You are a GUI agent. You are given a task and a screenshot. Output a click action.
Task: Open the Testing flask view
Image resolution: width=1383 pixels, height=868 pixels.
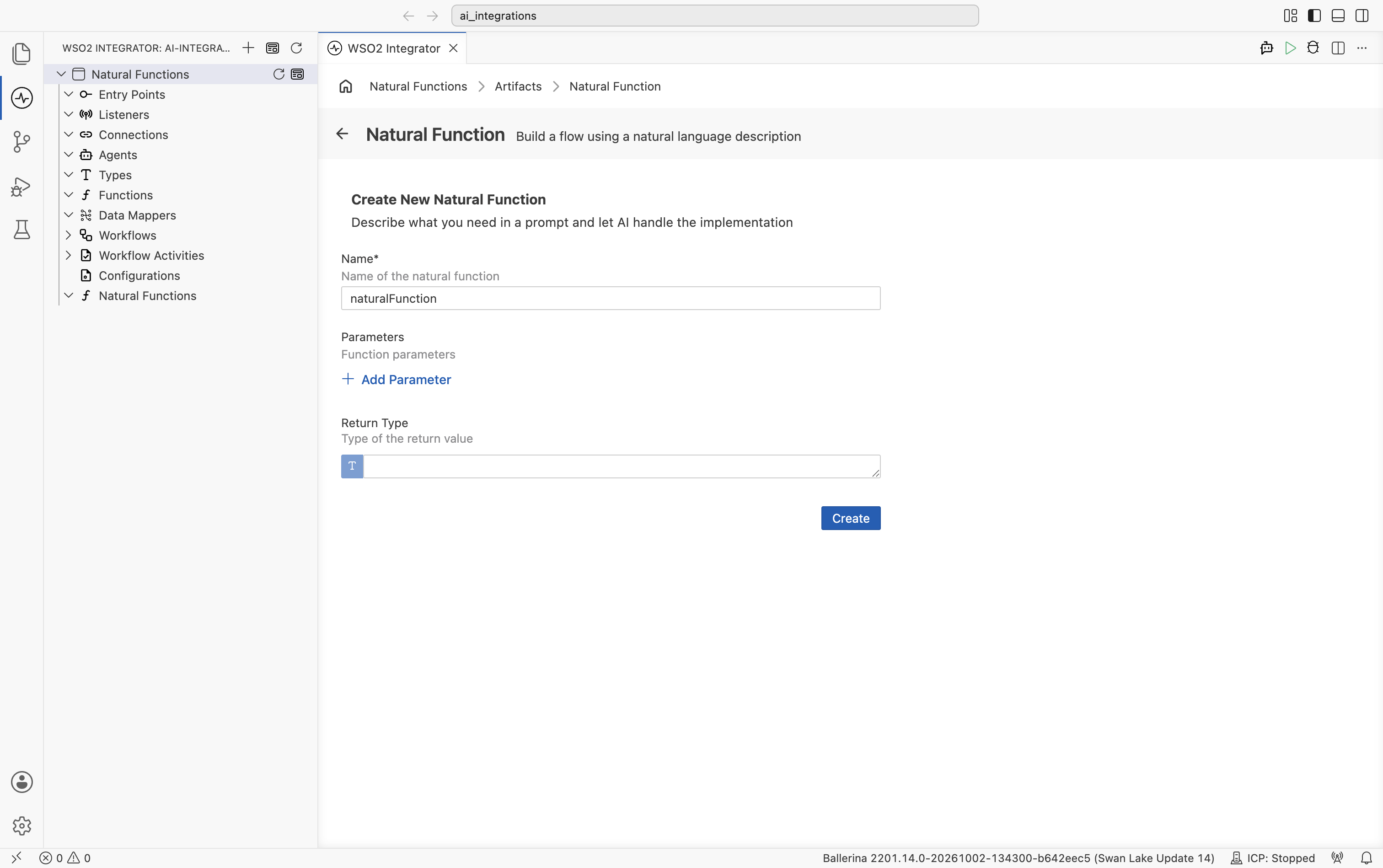tap(22, 230)
